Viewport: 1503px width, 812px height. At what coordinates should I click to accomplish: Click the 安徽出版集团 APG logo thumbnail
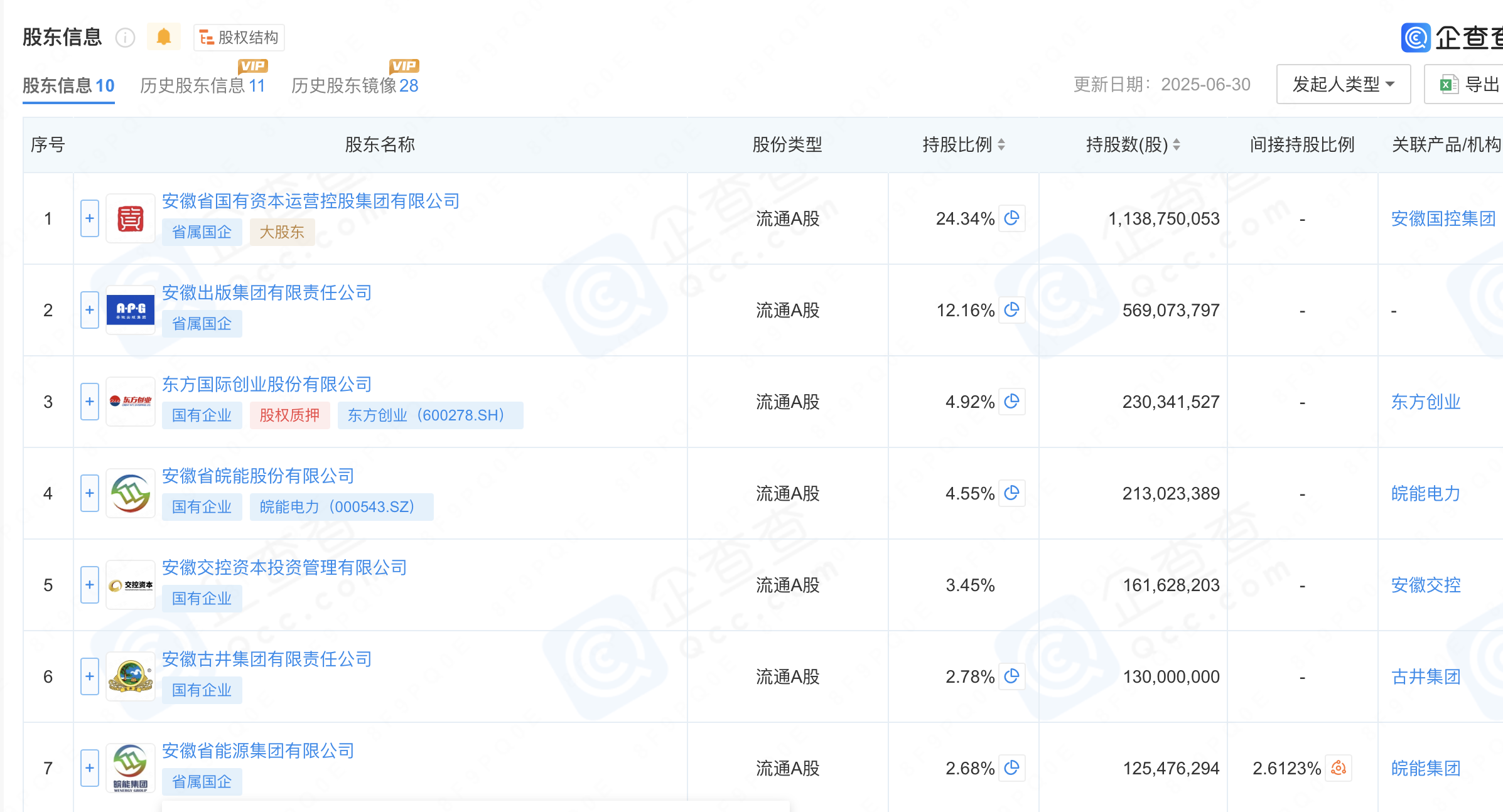point(131,310)
